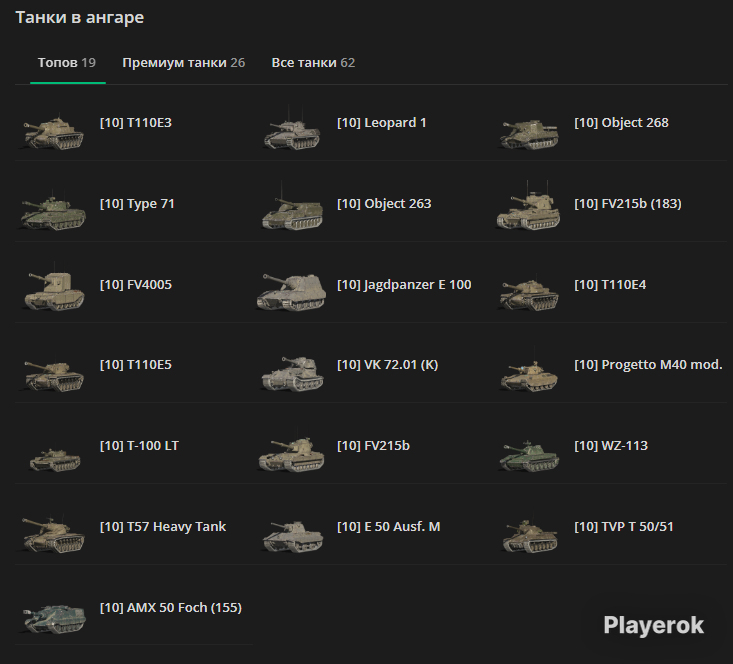Select the '[10] Object 268' label
This screenshot has width=733, height=664.
[621, 123]
